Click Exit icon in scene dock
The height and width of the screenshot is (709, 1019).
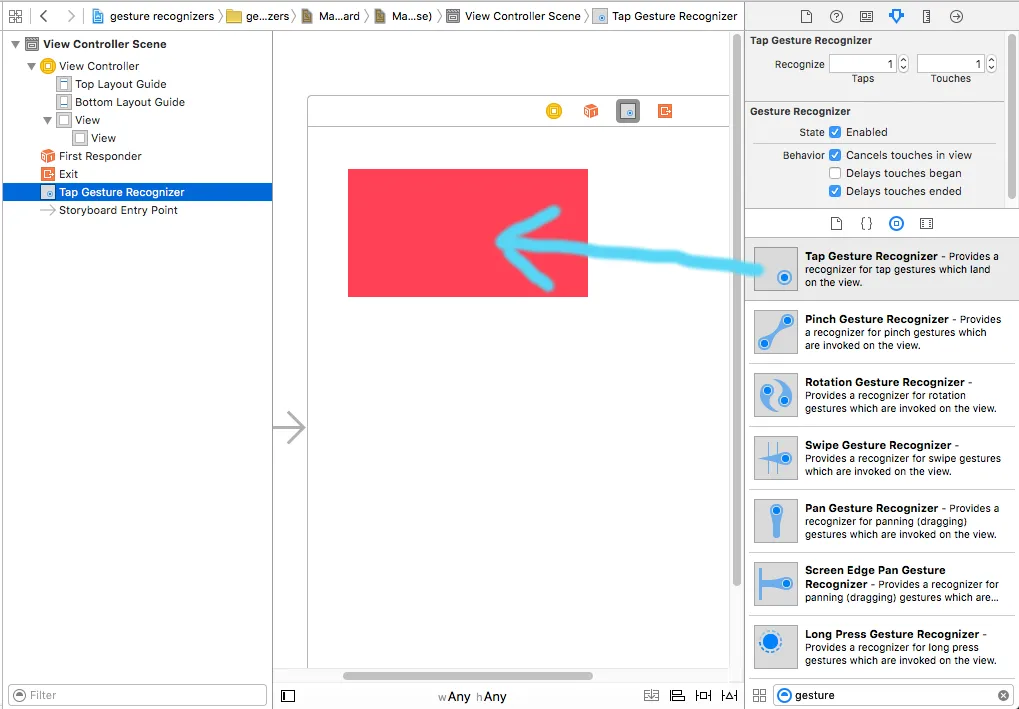(x=665, y=111)
